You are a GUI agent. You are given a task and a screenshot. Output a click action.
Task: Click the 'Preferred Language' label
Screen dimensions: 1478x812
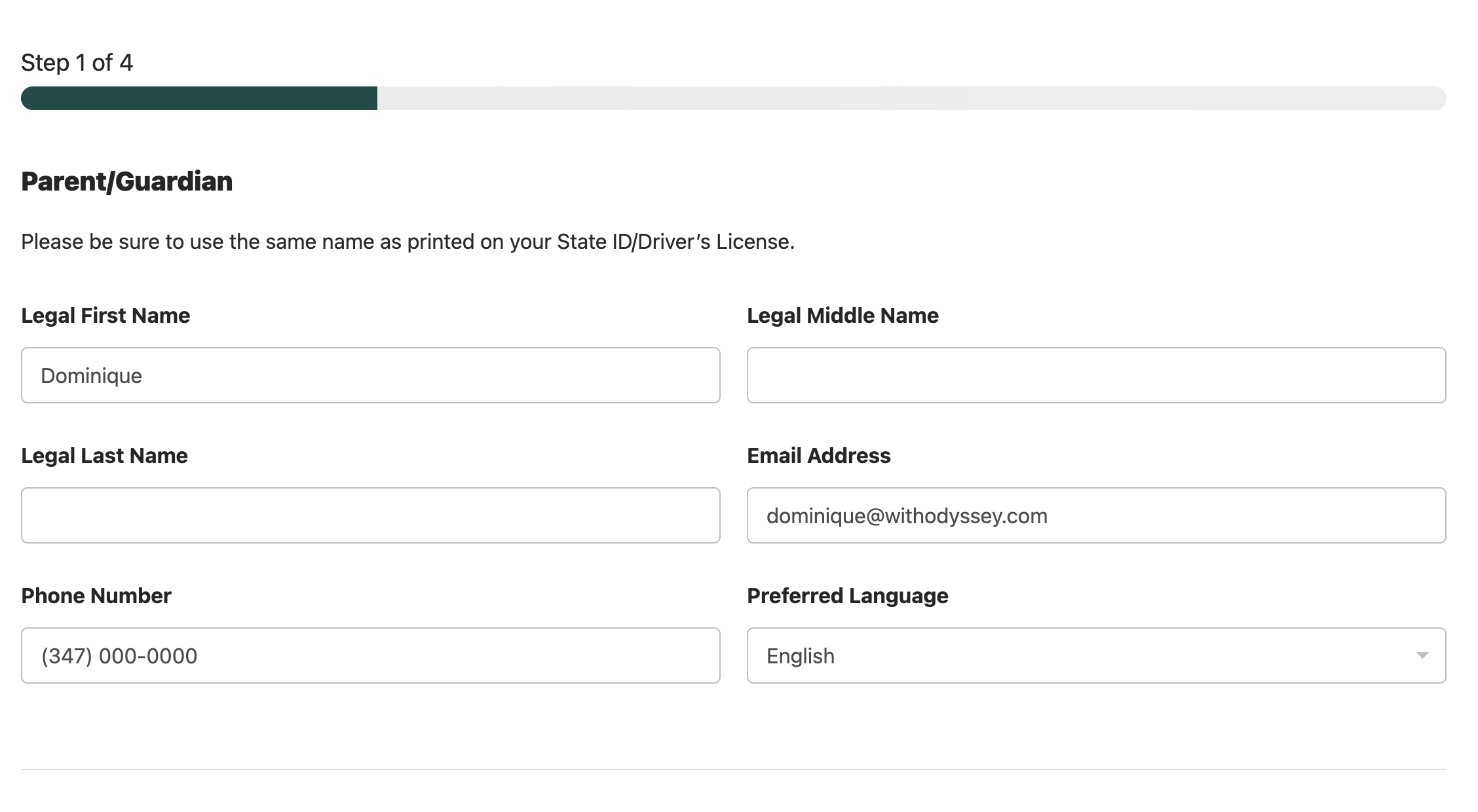(848, 596)
